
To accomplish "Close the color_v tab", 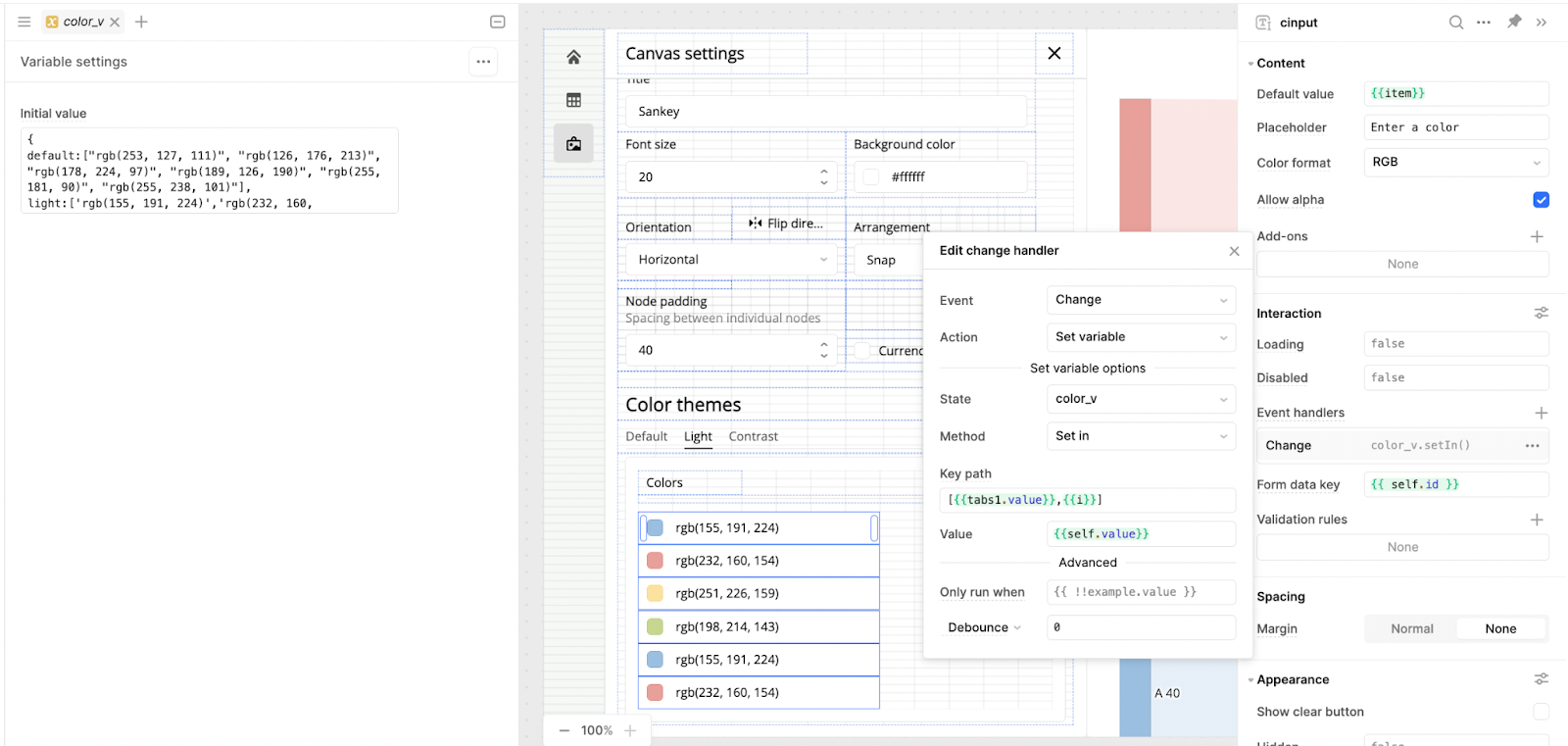I will tap(115, 22).
